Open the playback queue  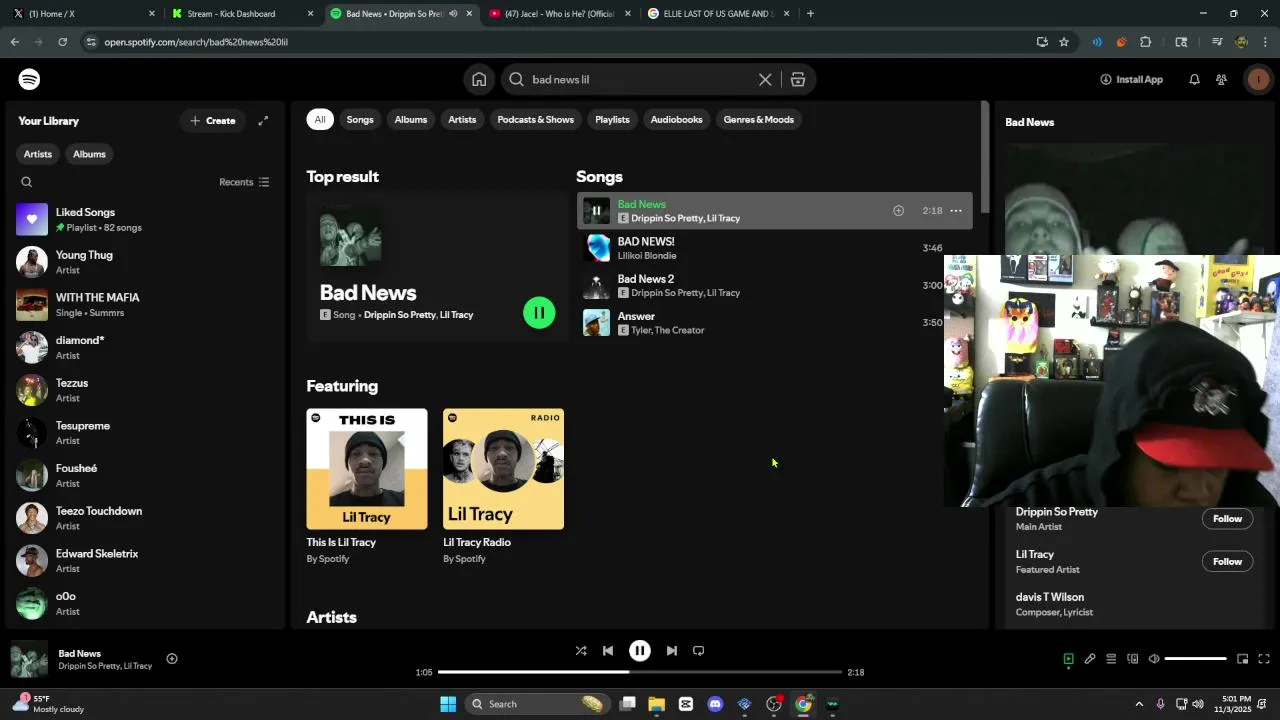[x=1111, y=659]
